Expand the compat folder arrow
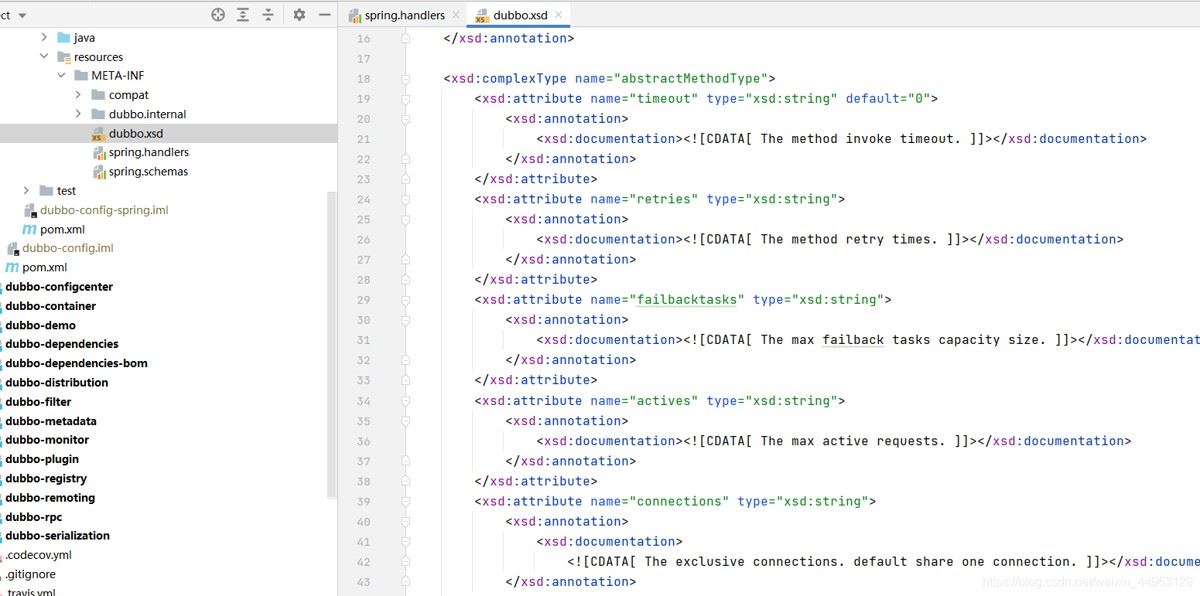This screenshot has height=596, width=1200. [79, 95]
